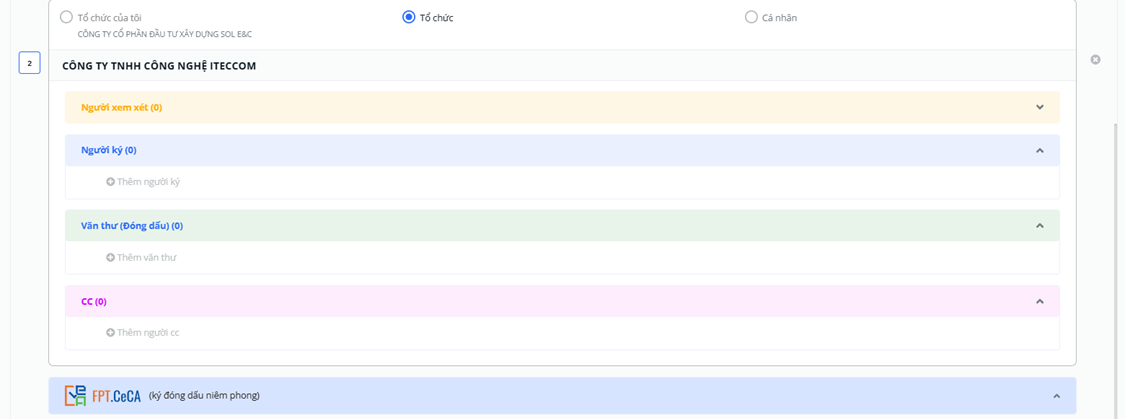Screen dimensions: 1125x419
Task: Click the plus icon beside "Thêm người ký"
Action: (x=110, y=182)
